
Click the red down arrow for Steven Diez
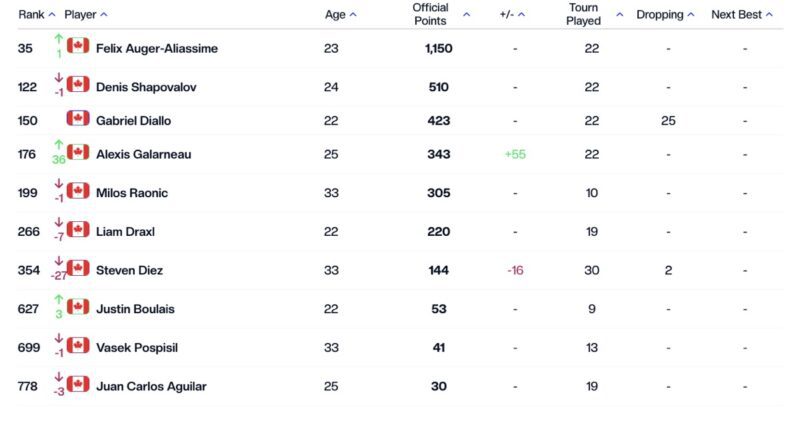click(x=58, y=262)
